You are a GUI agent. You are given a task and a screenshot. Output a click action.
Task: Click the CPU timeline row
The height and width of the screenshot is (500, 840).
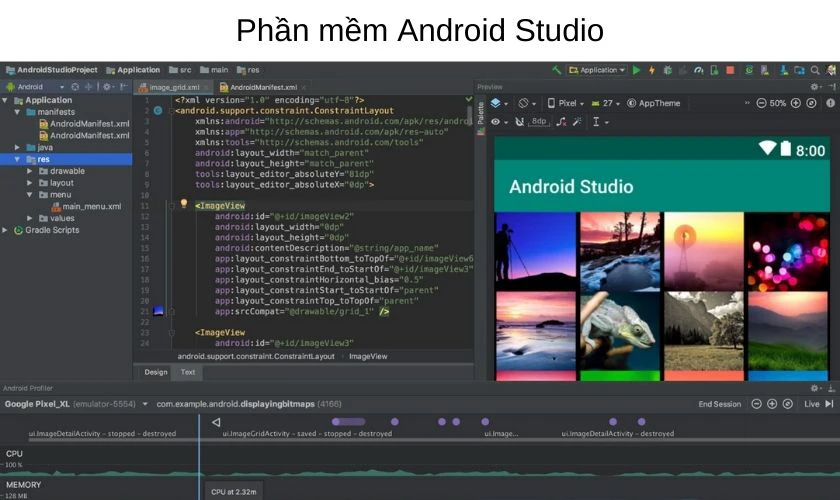tap(420, 462)
